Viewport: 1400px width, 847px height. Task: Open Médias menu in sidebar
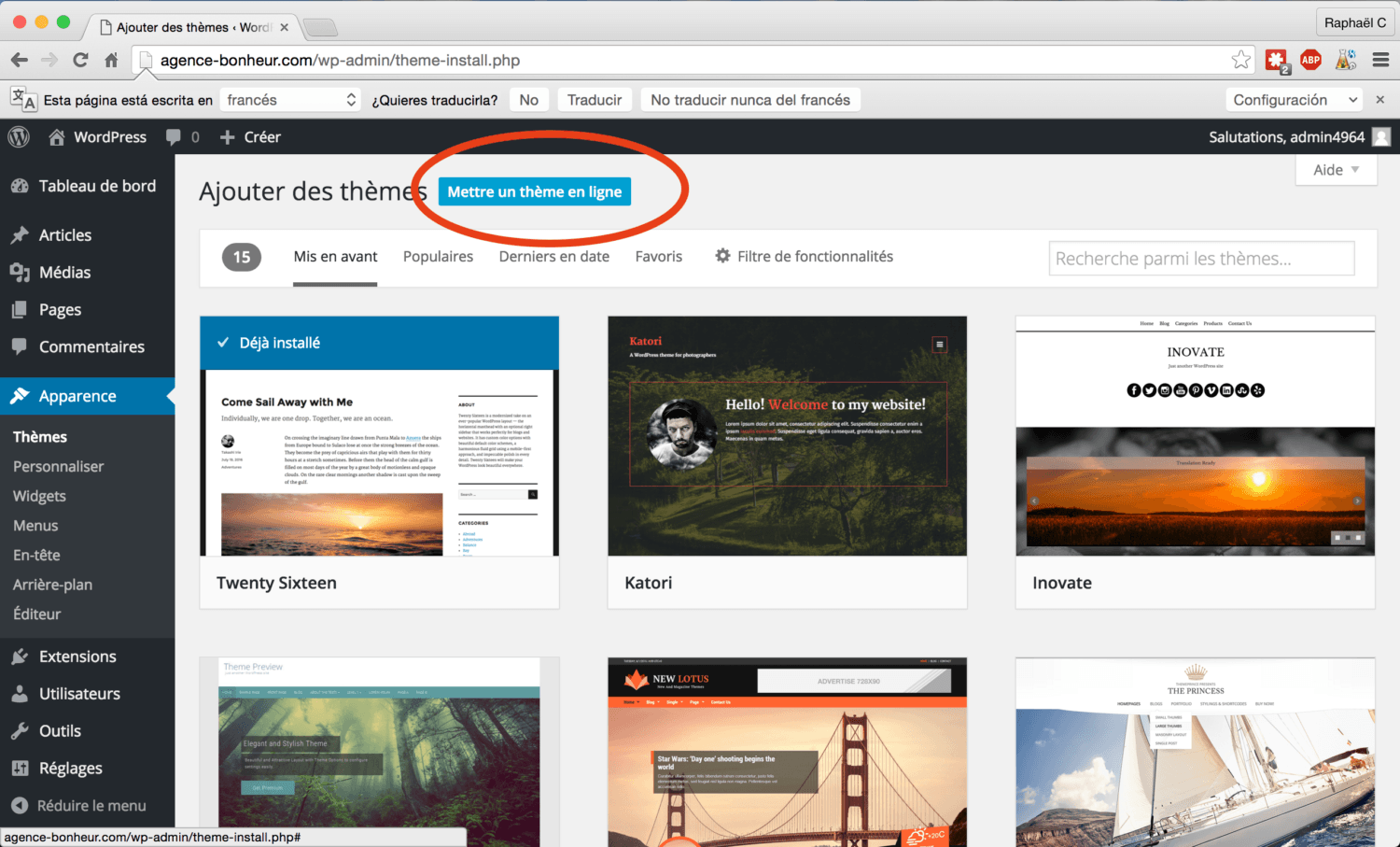[87, 272]
